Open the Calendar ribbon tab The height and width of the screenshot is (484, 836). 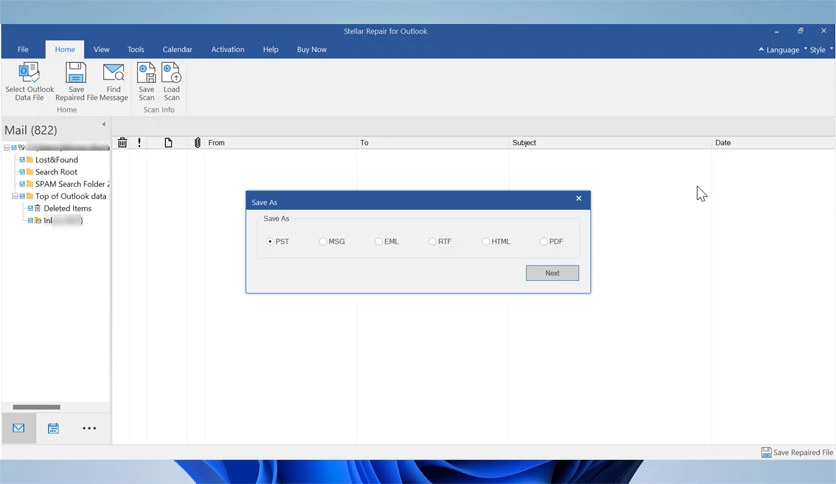pos(177,49)
